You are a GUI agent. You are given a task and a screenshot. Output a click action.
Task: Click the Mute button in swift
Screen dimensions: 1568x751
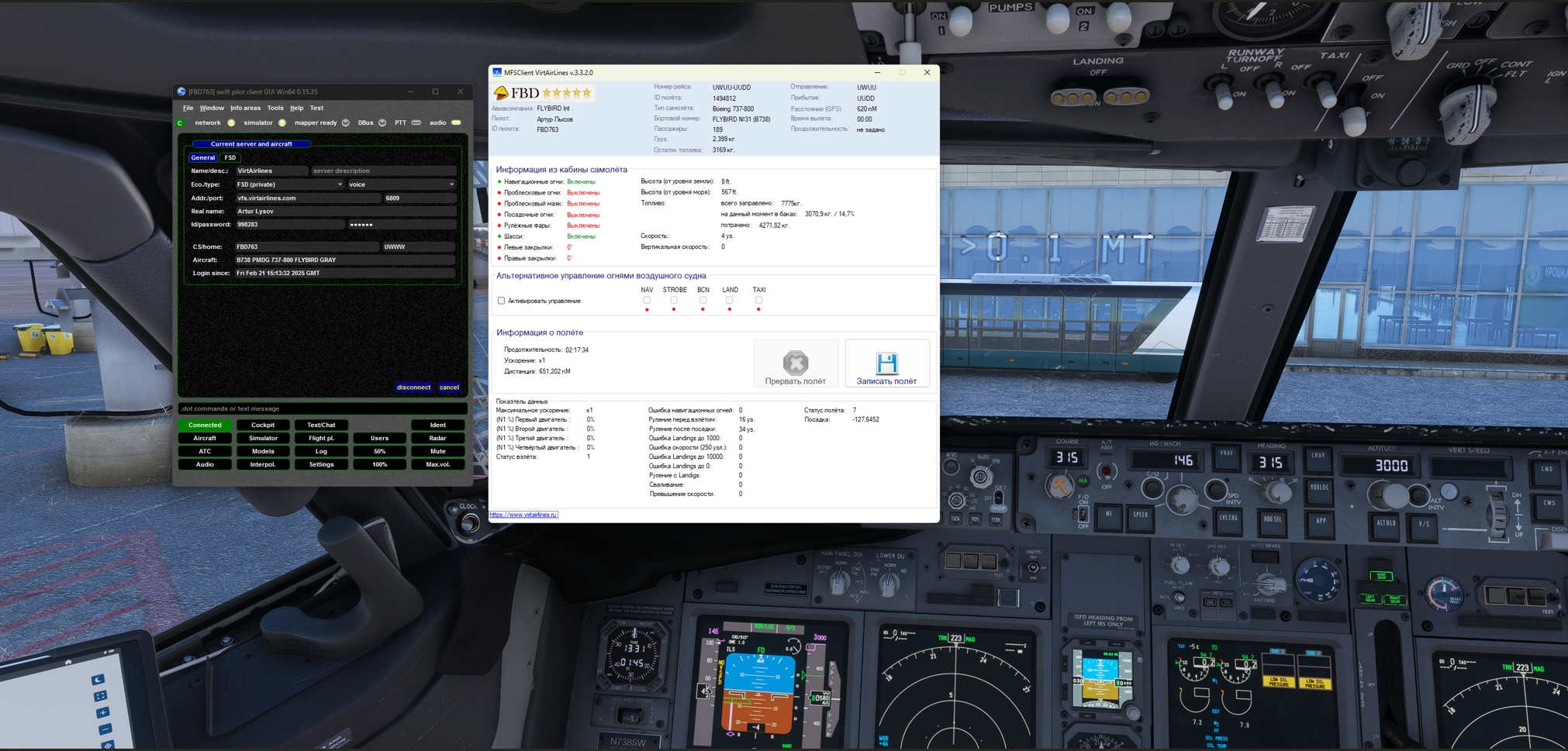click(x=438, y=451)
